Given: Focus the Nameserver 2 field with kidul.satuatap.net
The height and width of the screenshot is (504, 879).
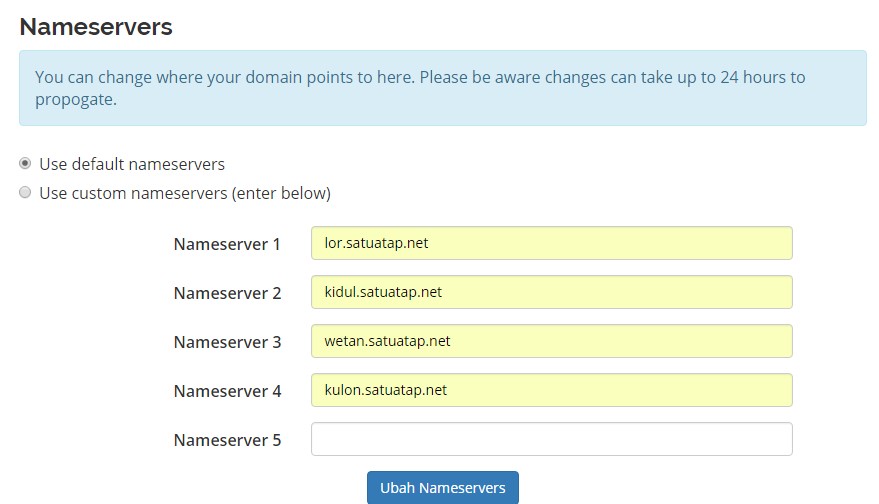Looking at the screenshot, I should pos(551,292).
